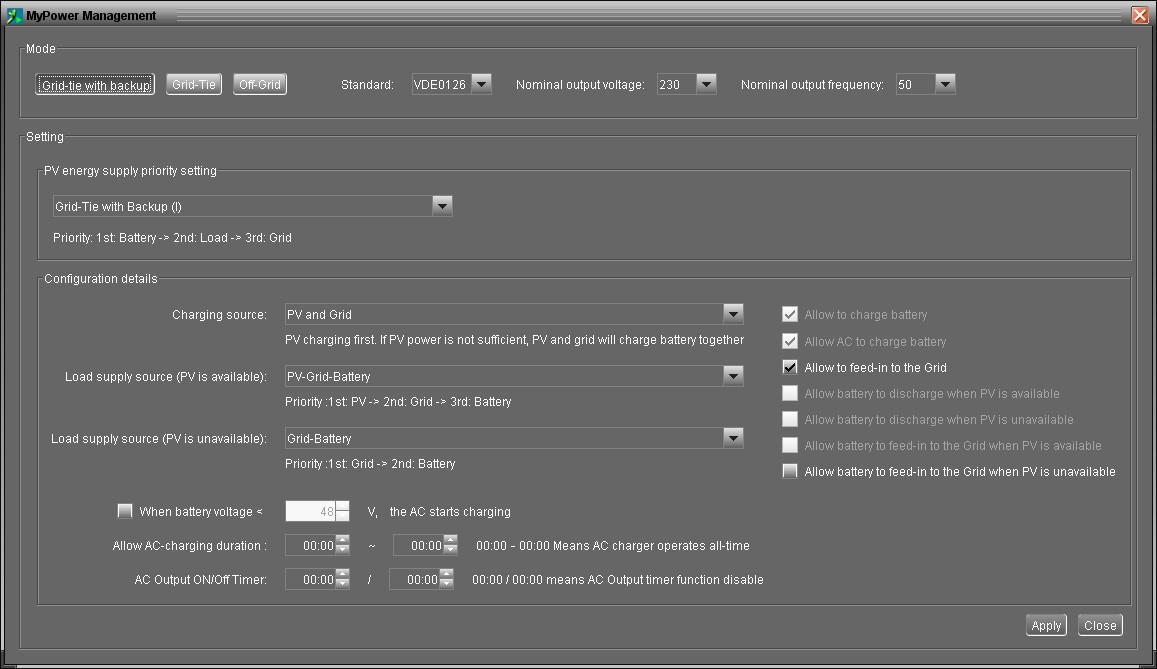Decrease the AC-charging duration end time
The image size is (1157, 669).
pos(450,550)
